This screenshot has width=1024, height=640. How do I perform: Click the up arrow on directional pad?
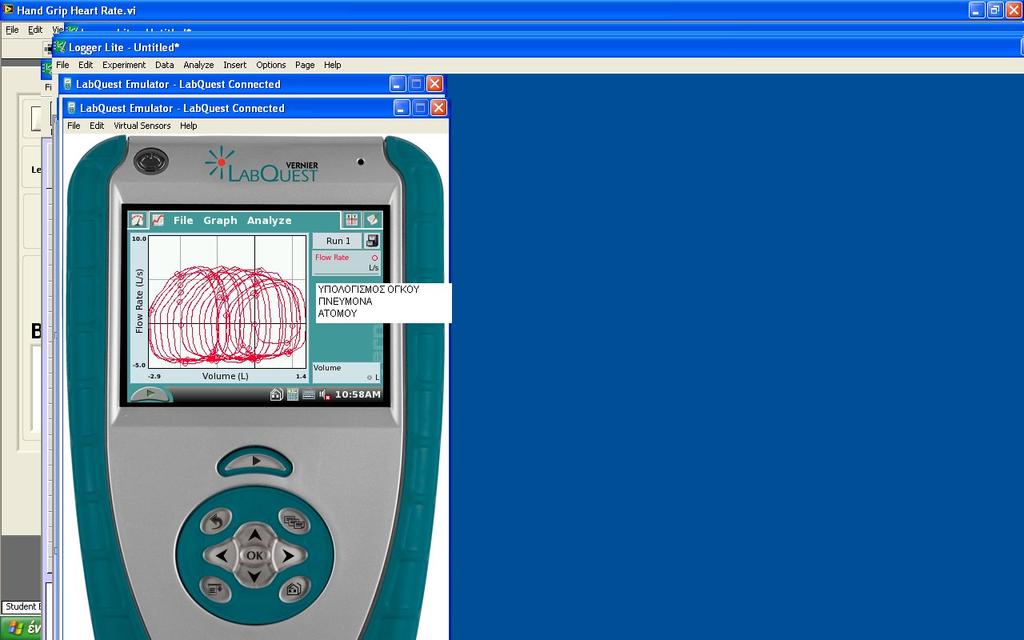(x=255, y=535)
